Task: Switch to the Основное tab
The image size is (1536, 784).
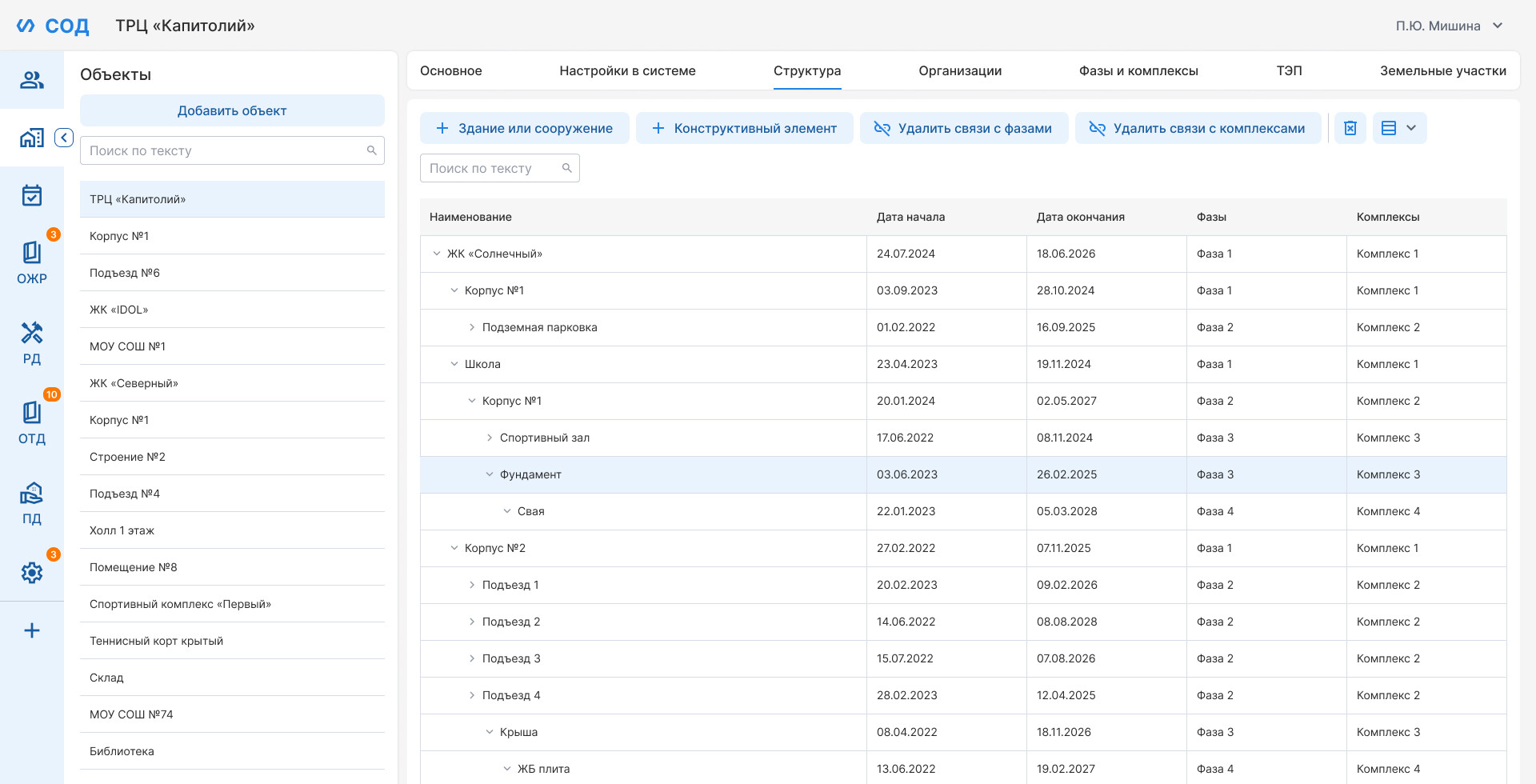Action: [x=451, y=70]
